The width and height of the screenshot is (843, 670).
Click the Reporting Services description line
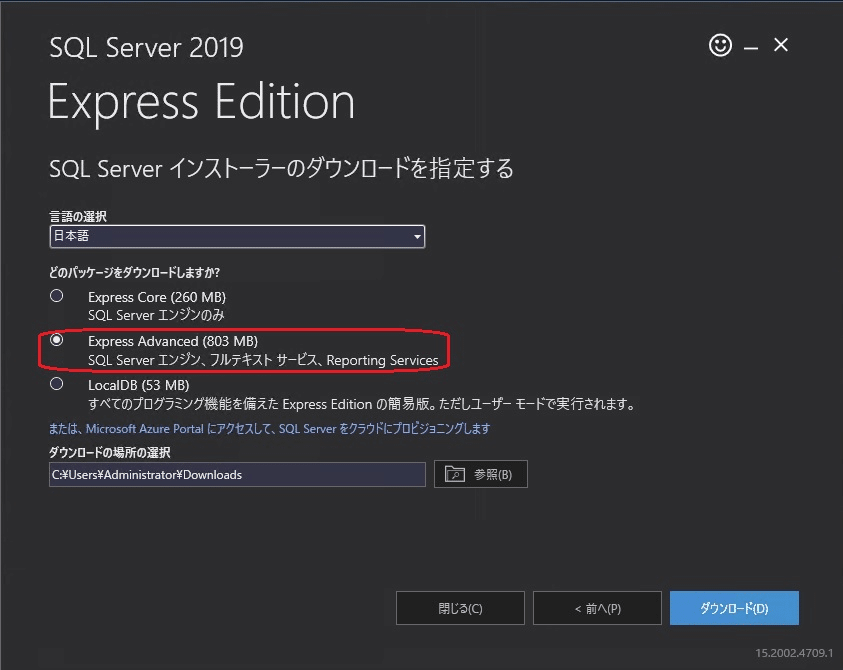(263, 360)
